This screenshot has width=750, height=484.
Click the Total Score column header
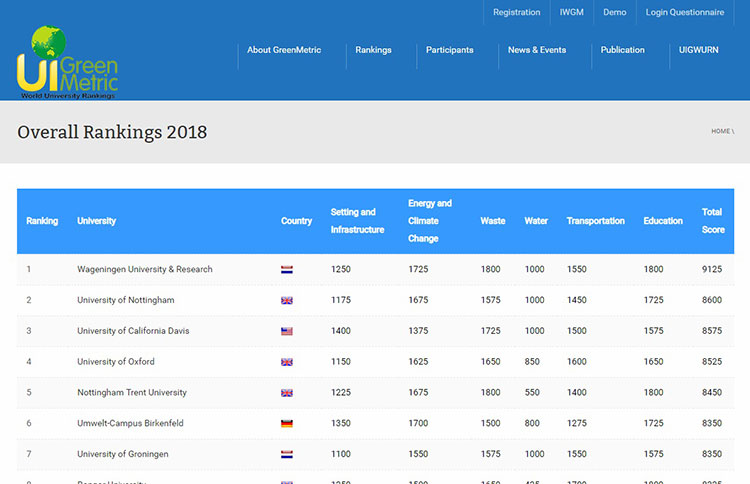712,221
